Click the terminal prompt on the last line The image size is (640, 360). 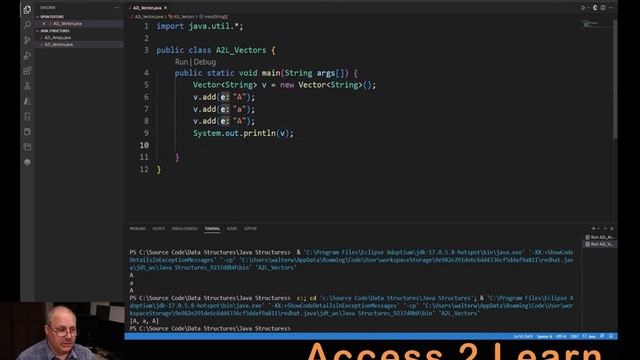tap(210, 329)
